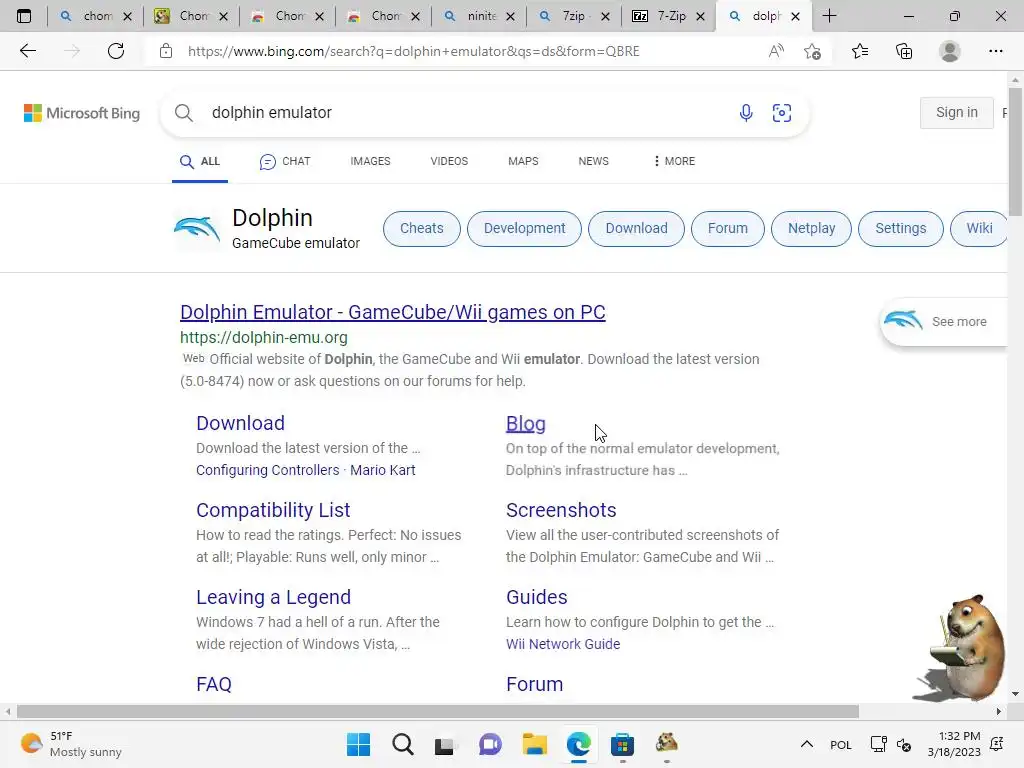1024x768 pixels.
Task: Click the See more Dolphin panel button
Action: pos(943,321)
